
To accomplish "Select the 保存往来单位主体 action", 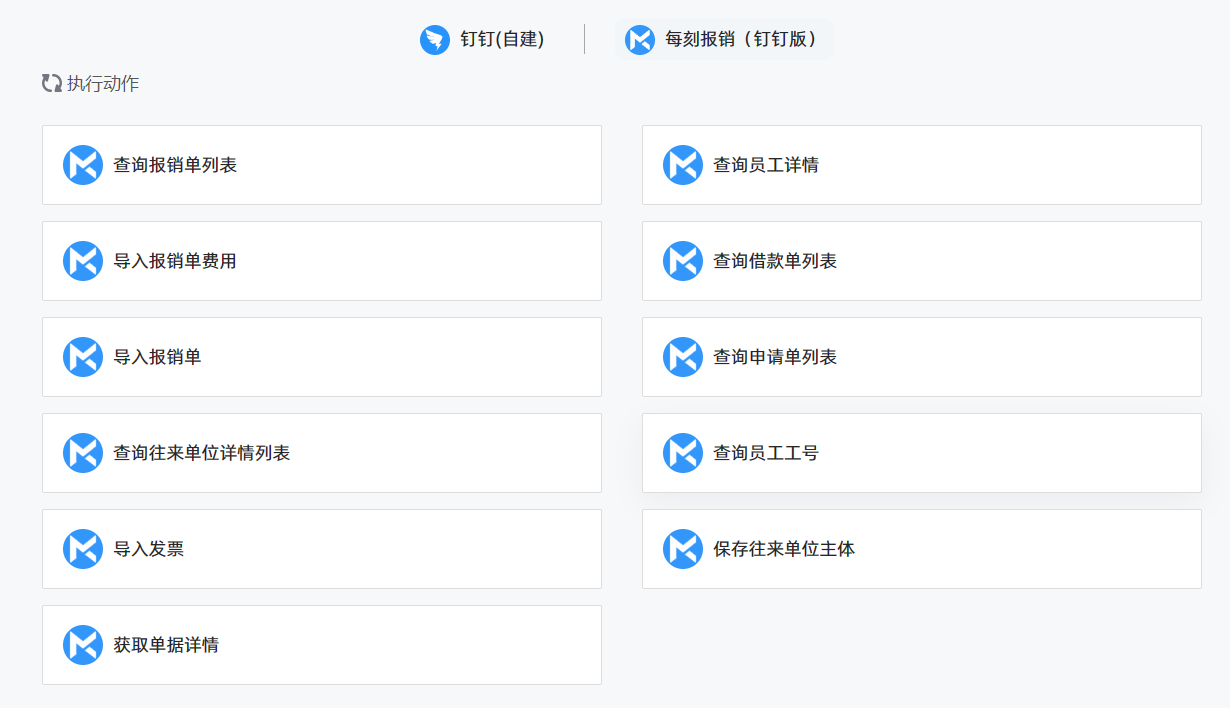I will coord(922,549).
